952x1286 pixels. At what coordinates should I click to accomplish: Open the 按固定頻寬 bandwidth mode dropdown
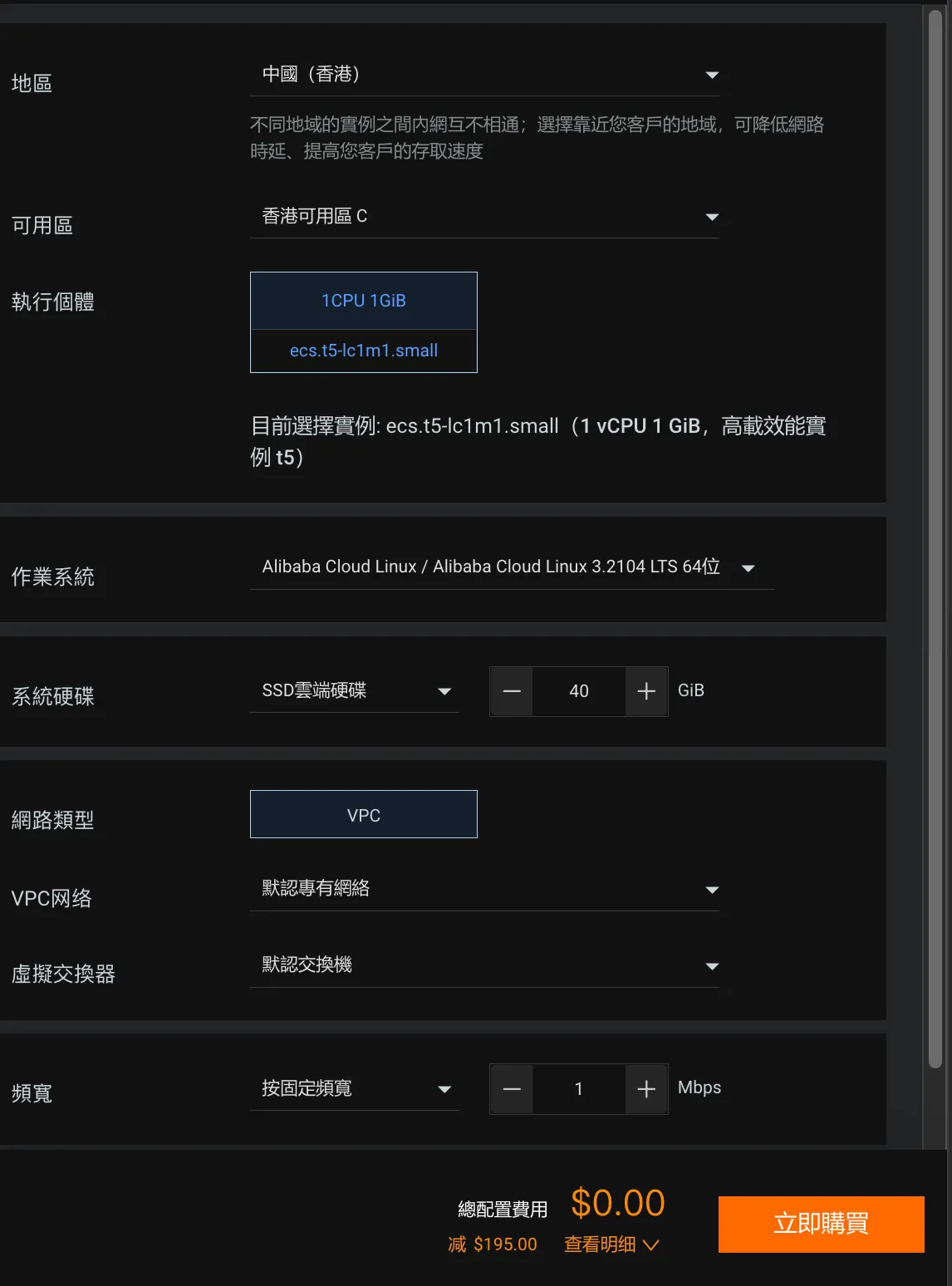355,1088
